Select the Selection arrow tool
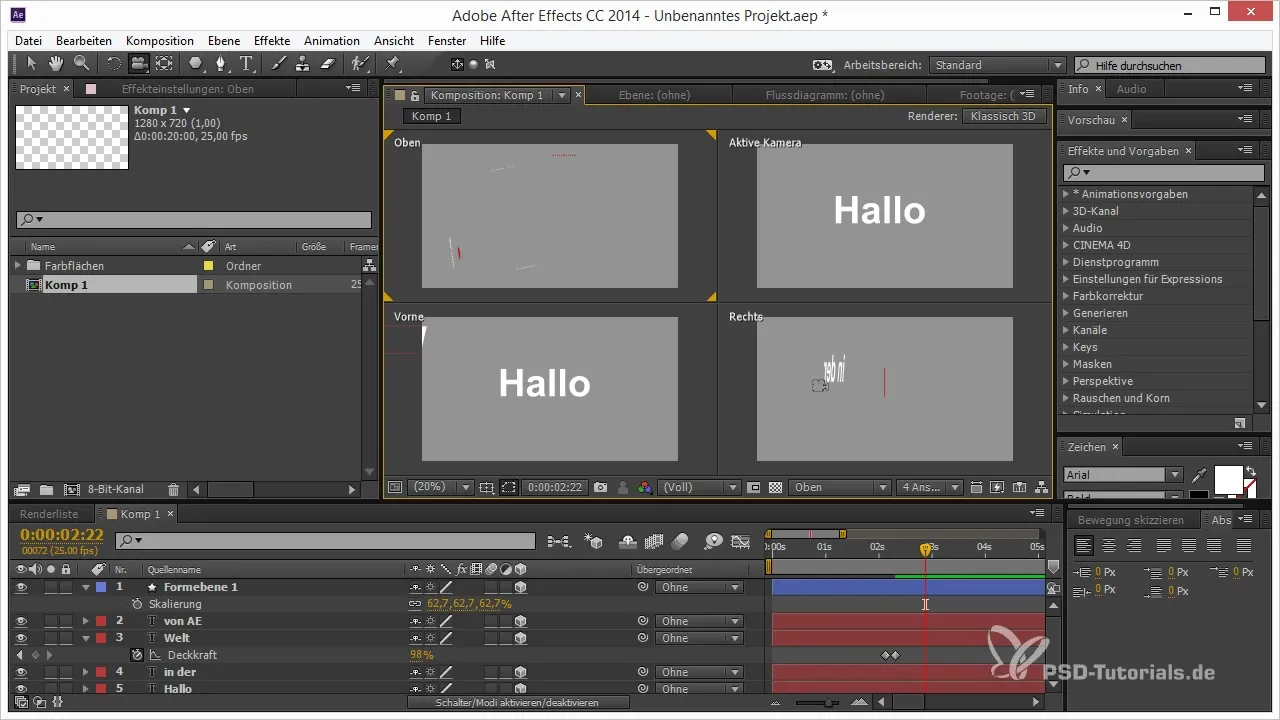 pyautogui.click(x=31, y=64)
